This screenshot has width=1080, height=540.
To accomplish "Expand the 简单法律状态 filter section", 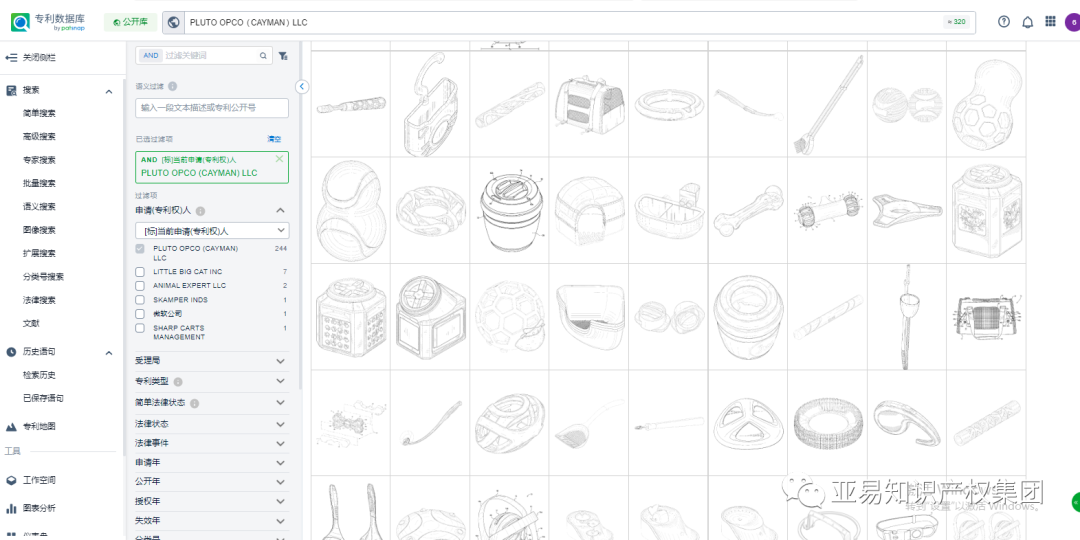I will pos(280,402).
